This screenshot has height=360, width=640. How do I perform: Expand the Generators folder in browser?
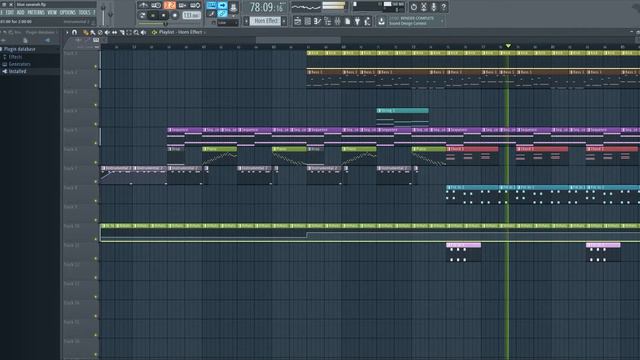coord(16,64)
